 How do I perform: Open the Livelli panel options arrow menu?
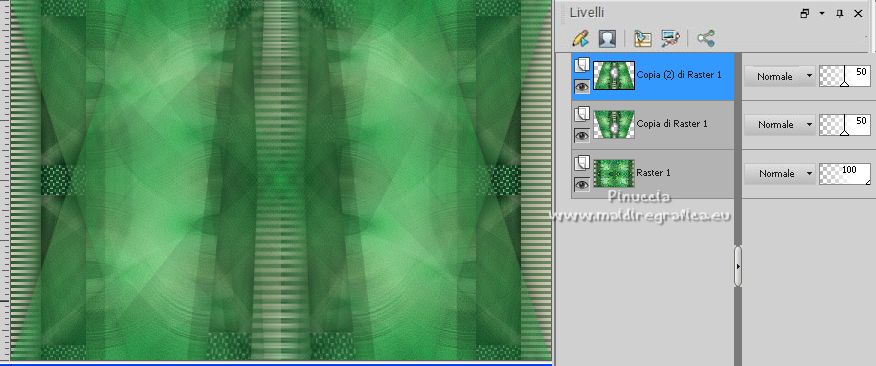coord(822,13)
